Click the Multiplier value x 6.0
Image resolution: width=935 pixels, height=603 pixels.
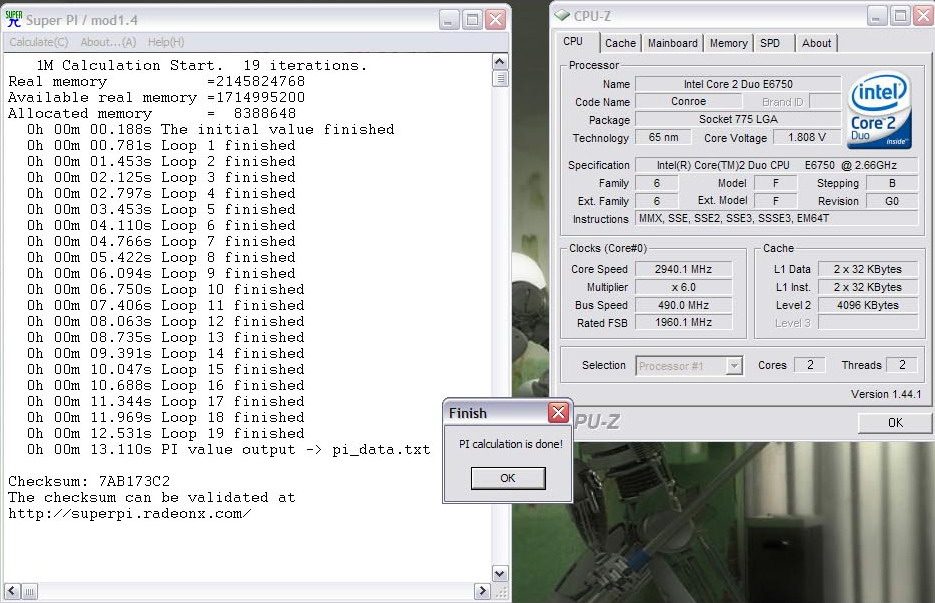click(x=683, y=287)
